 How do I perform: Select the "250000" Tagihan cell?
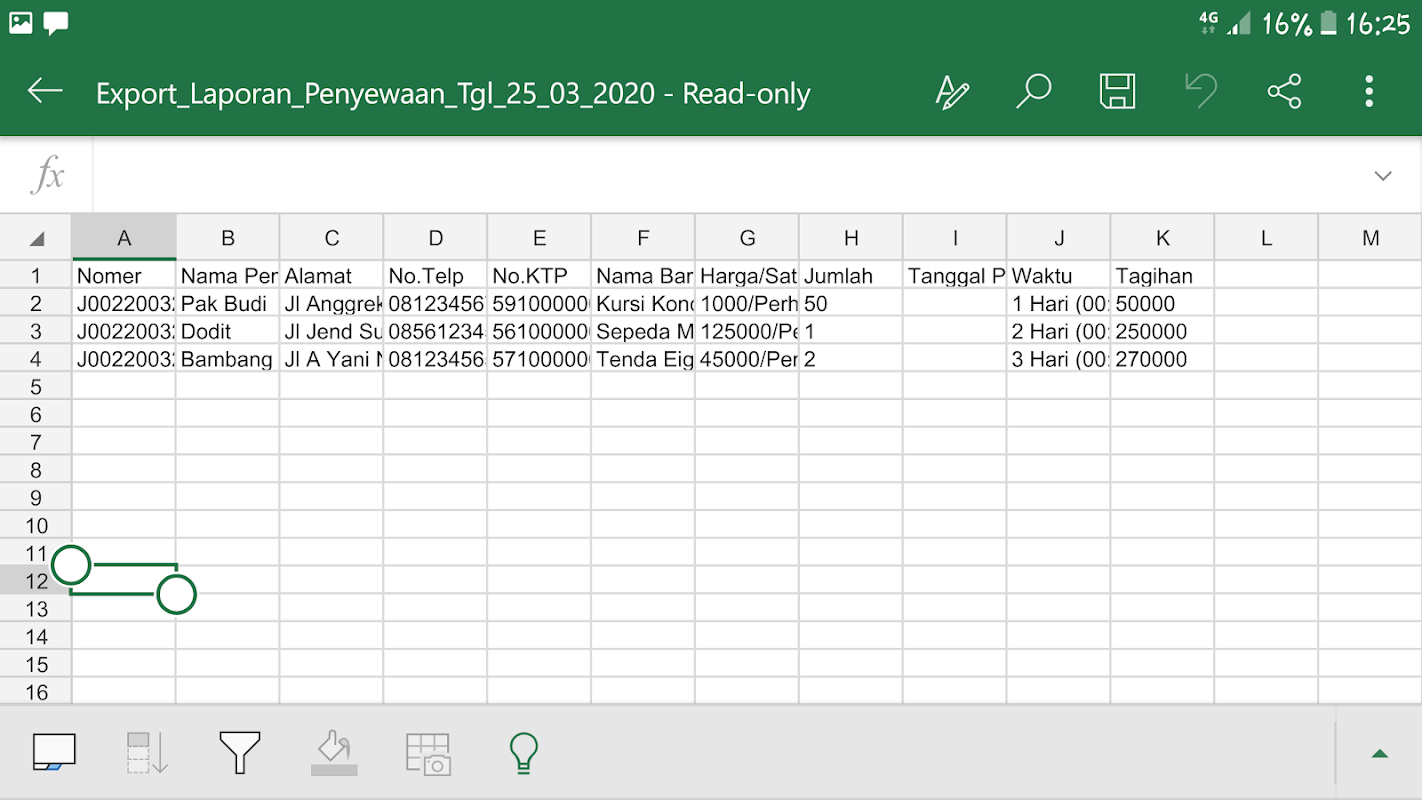point(1163,331)
